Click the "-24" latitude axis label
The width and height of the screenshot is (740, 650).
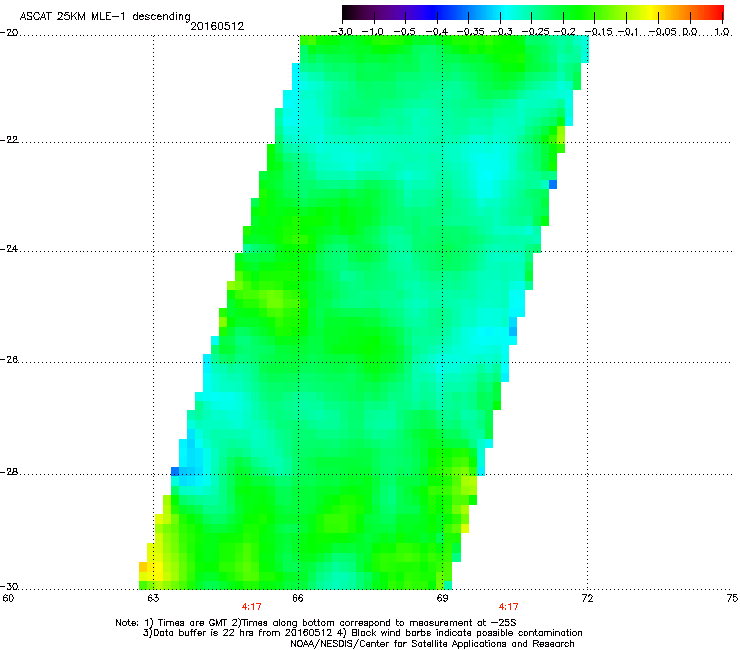9,248
